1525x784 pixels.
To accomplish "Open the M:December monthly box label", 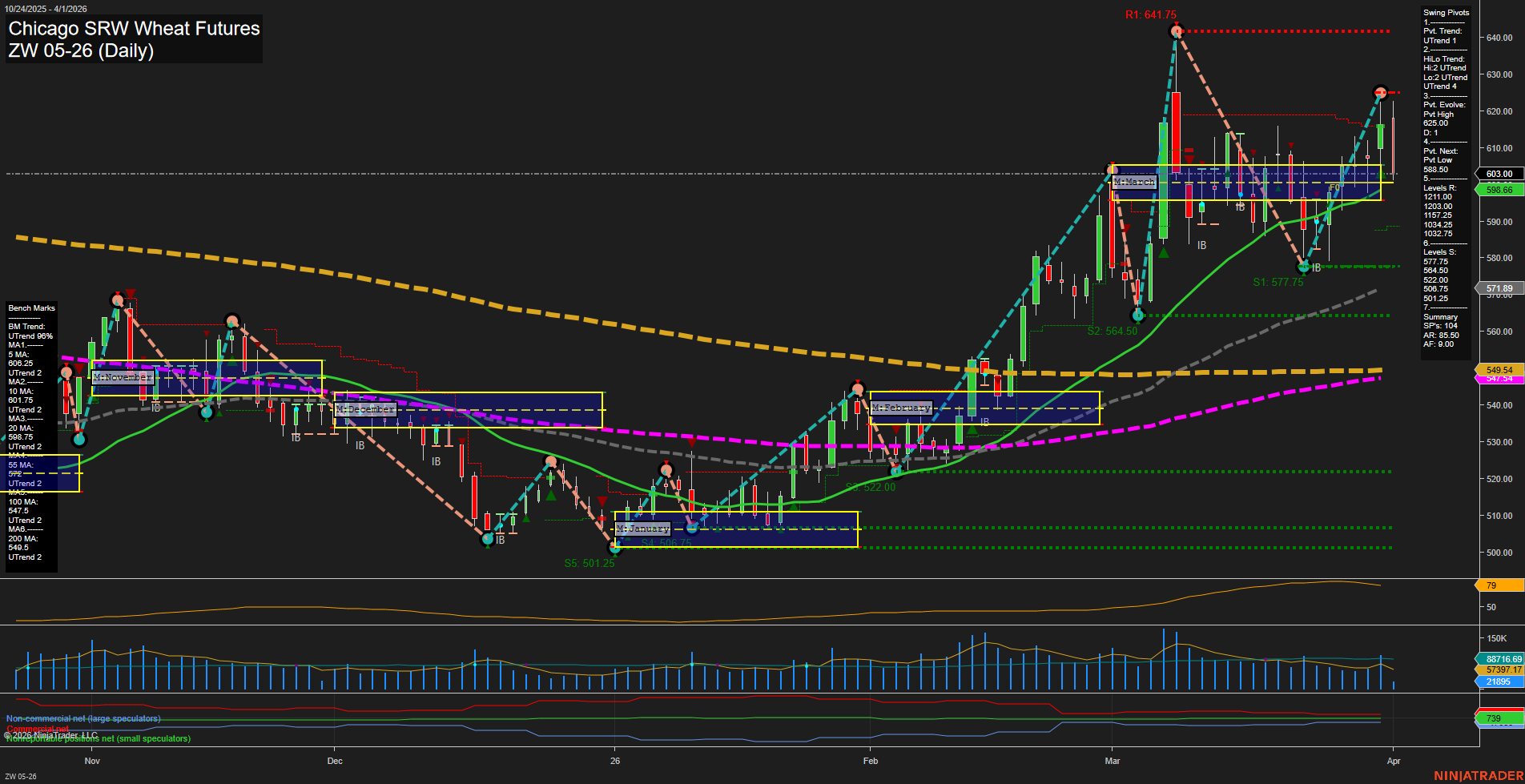I will 366,408.
